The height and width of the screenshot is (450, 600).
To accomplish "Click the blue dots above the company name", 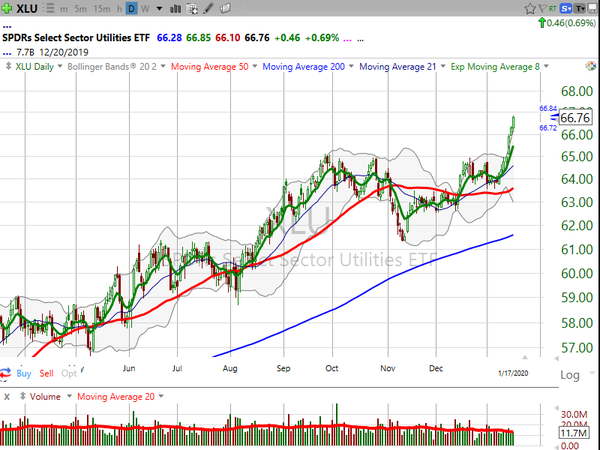I will click(7, 27).
